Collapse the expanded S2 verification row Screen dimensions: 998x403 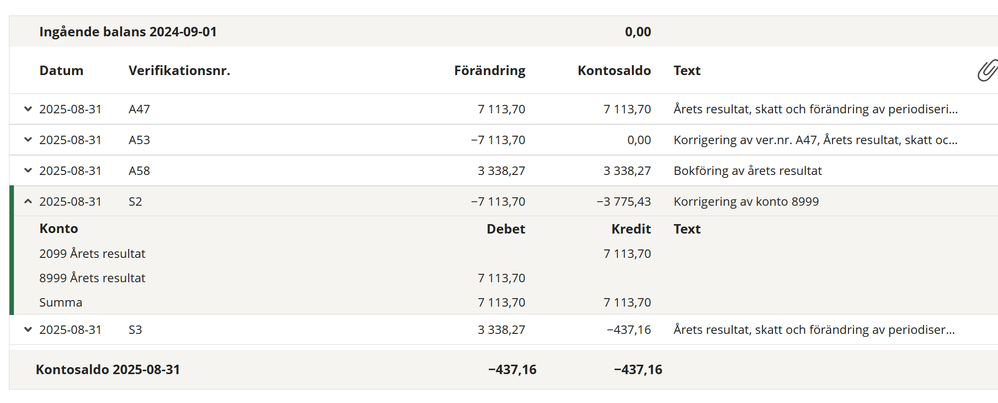(28, 202)
